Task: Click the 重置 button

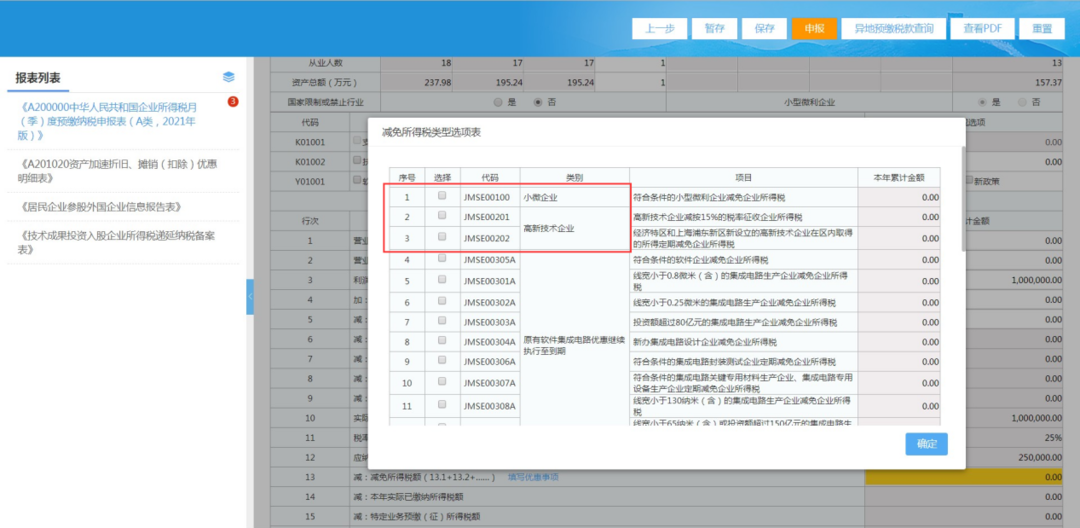Action: pos(1042,28)
